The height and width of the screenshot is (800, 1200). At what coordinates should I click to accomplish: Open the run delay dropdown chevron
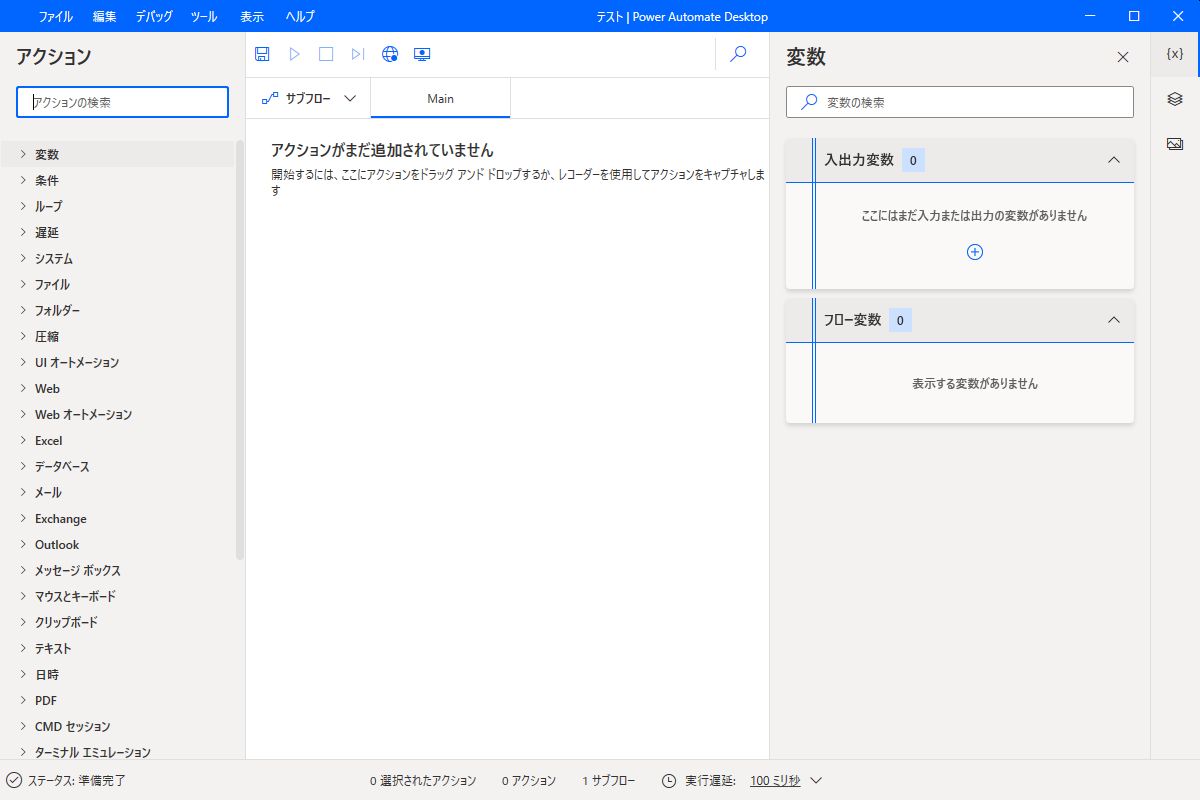815,780
